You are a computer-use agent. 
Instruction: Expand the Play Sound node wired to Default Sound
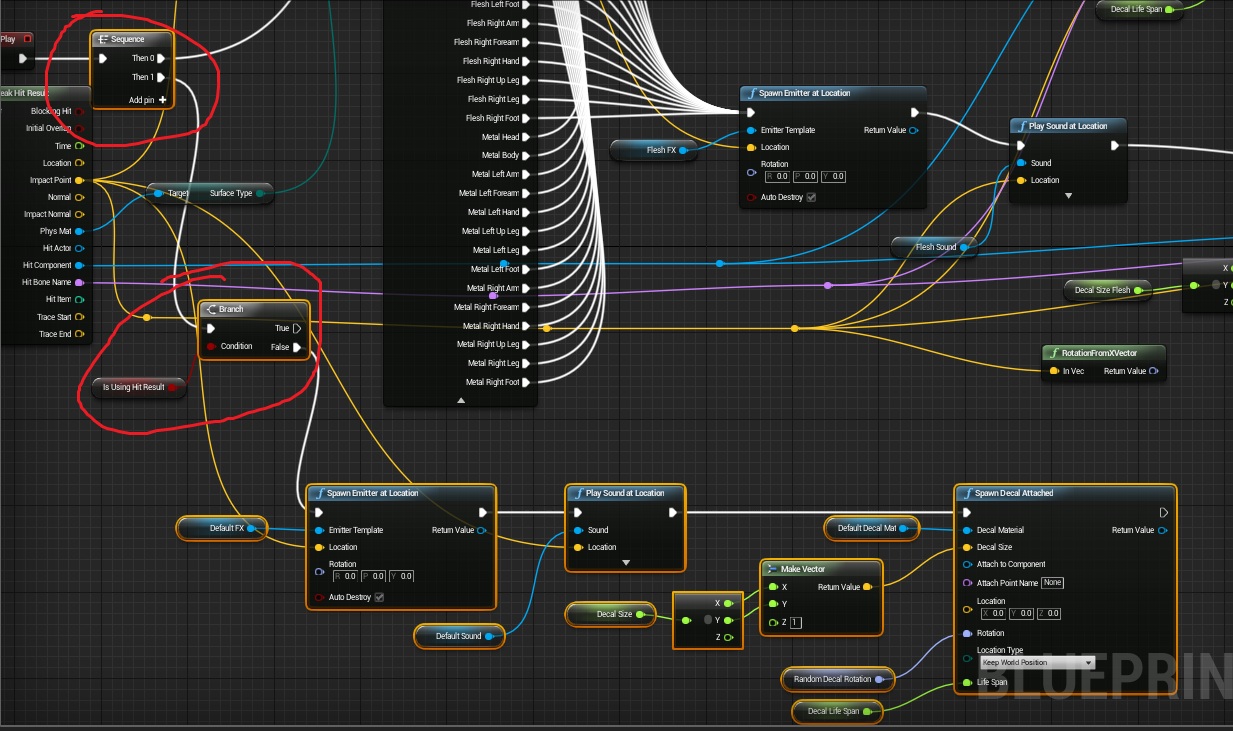[626, 563]
